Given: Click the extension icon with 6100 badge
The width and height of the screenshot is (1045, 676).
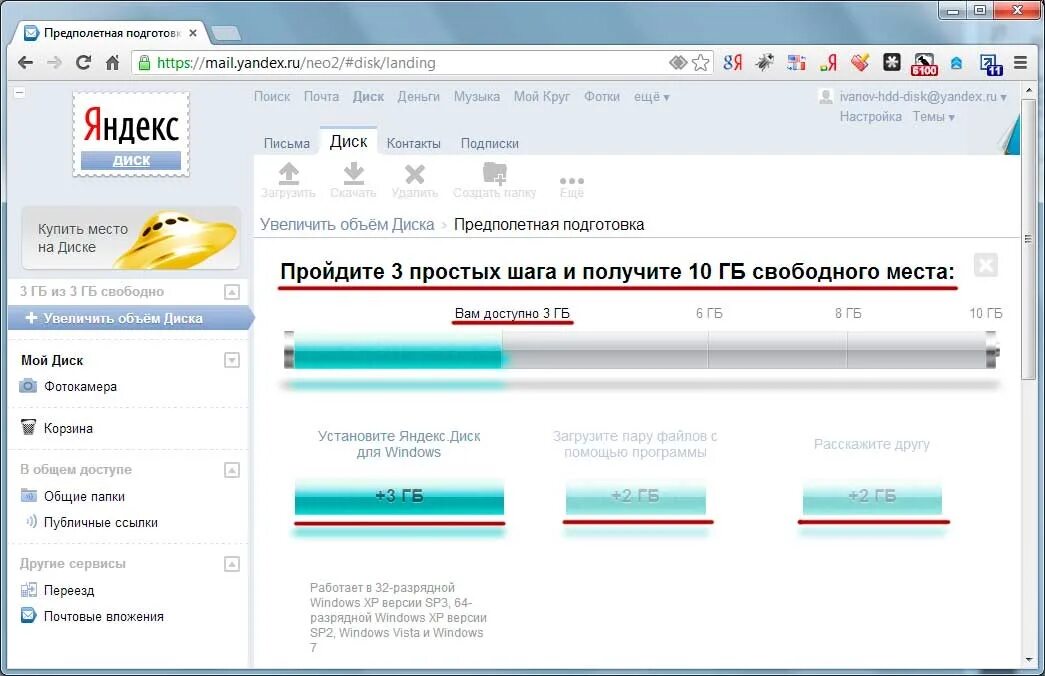Looking at the screenshot, I should point(924,64).
